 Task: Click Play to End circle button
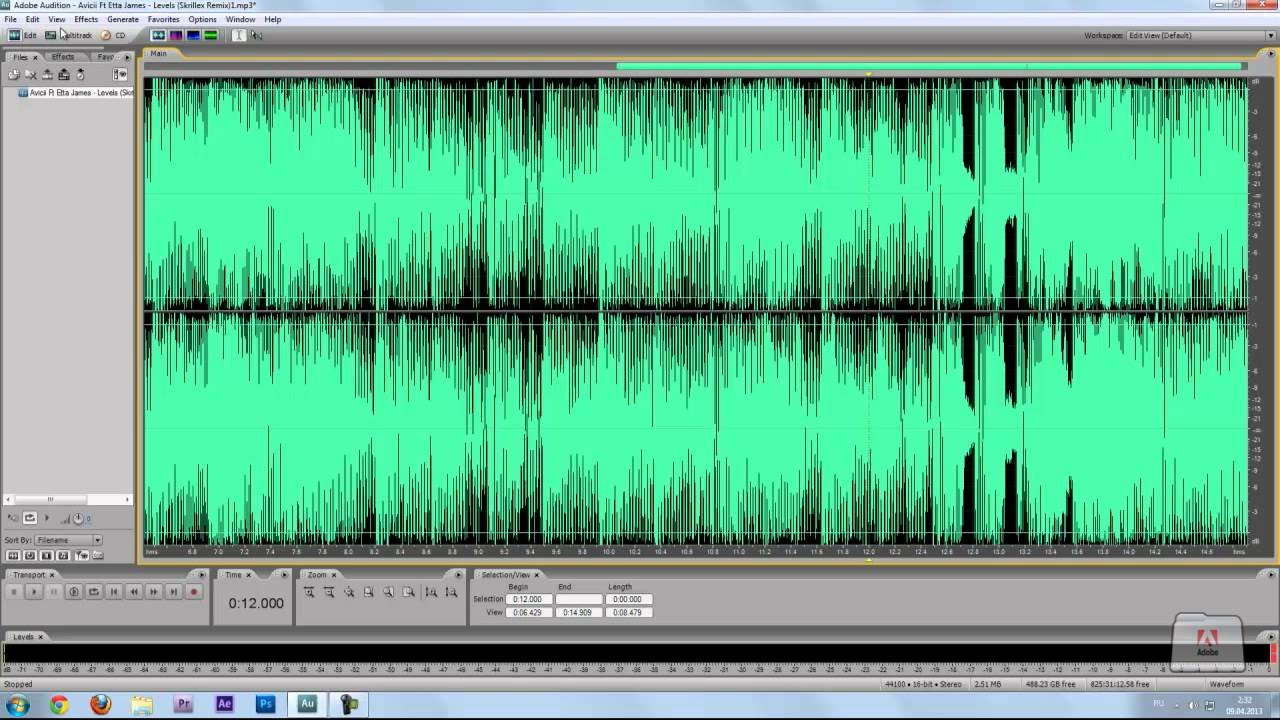[74, 592]
